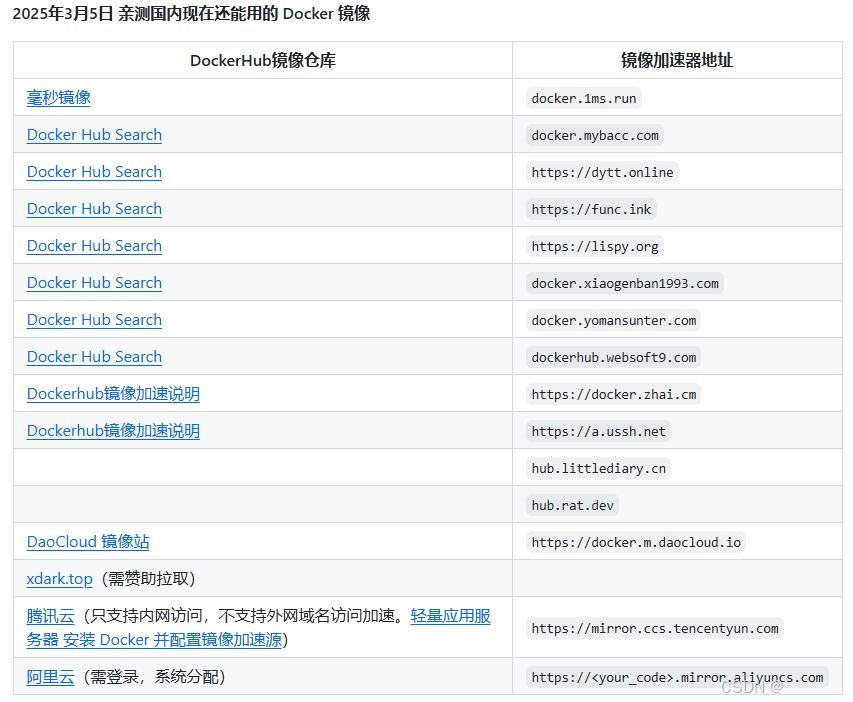
Task: Open Docker Hub Search link for docker.xiaogenban1993.com
Action: pyautogui.click(x=94, y=283)
